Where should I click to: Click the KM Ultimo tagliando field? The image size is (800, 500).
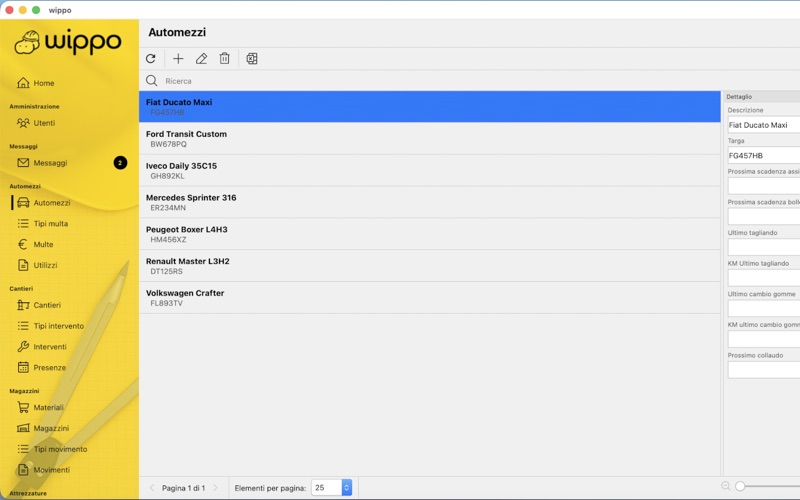click(764, 278)
